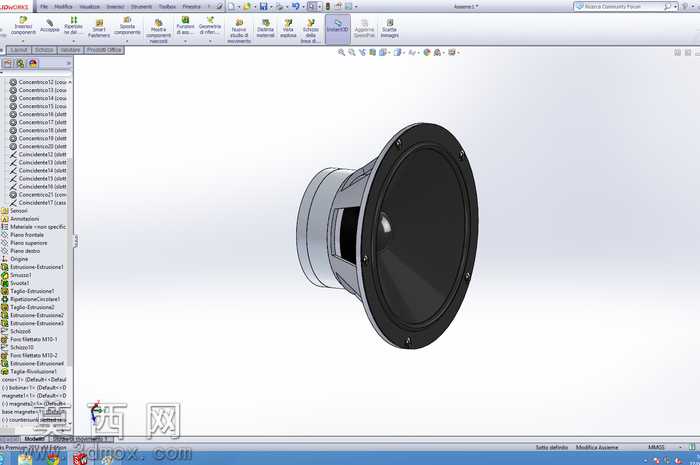
Task: Expand dropdown under Funzioni di assieme
Action: [x=185, y=41]
